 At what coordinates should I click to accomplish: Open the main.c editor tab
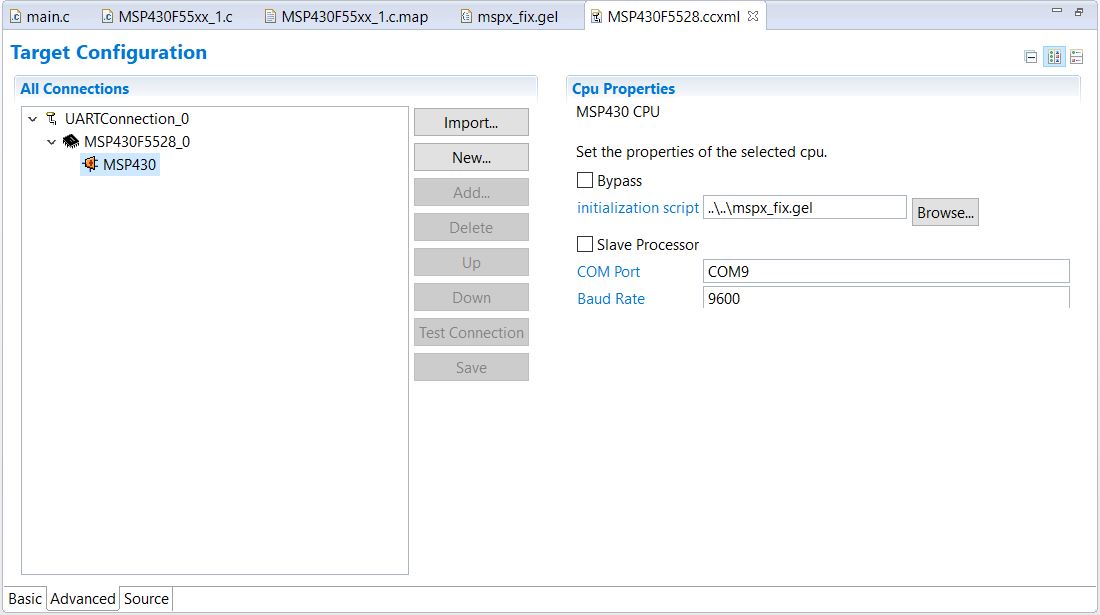tap(41, 16)
